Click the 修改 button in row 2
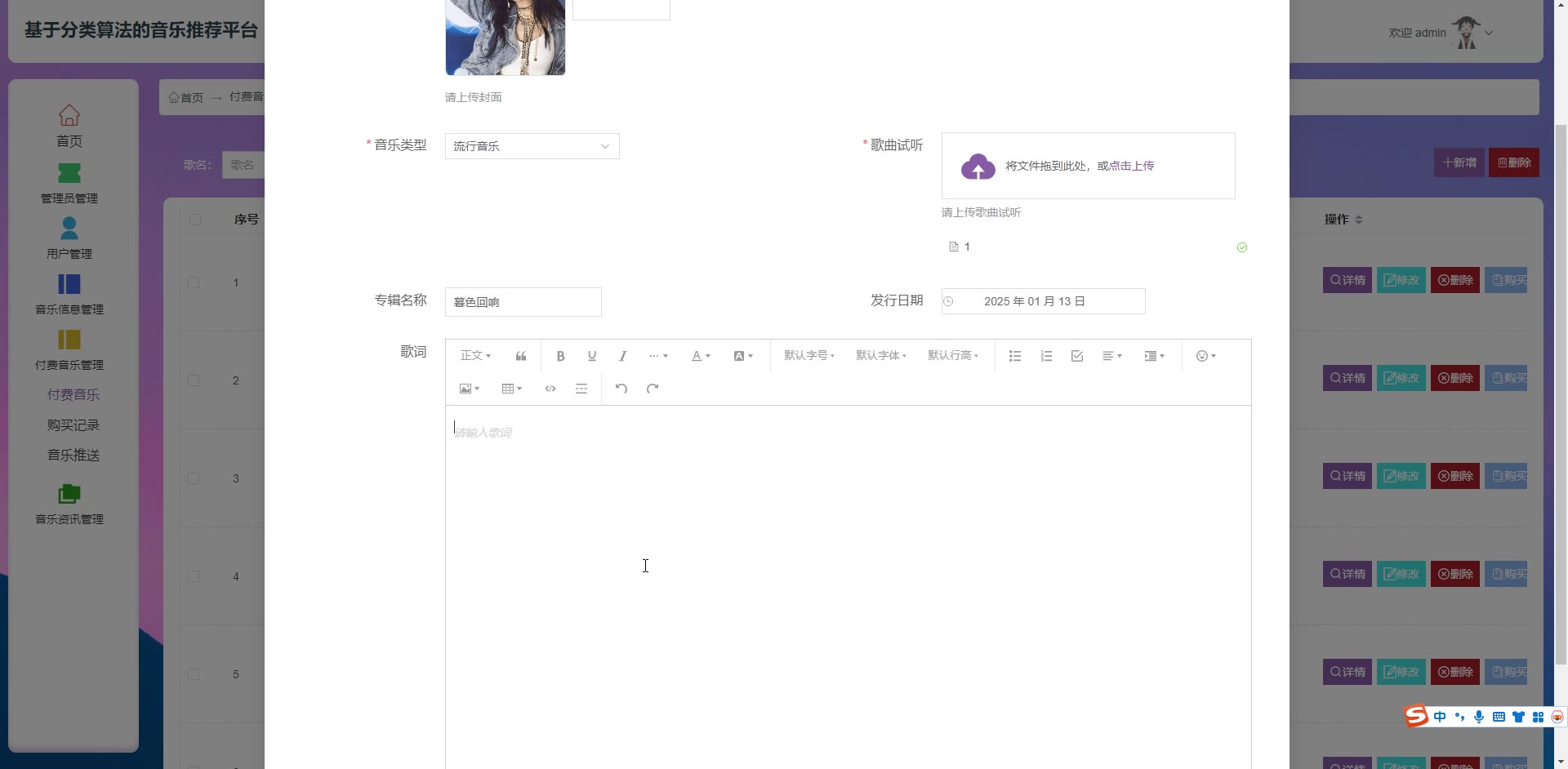Screen dimensions: 1568x769 click(1401, 378)
